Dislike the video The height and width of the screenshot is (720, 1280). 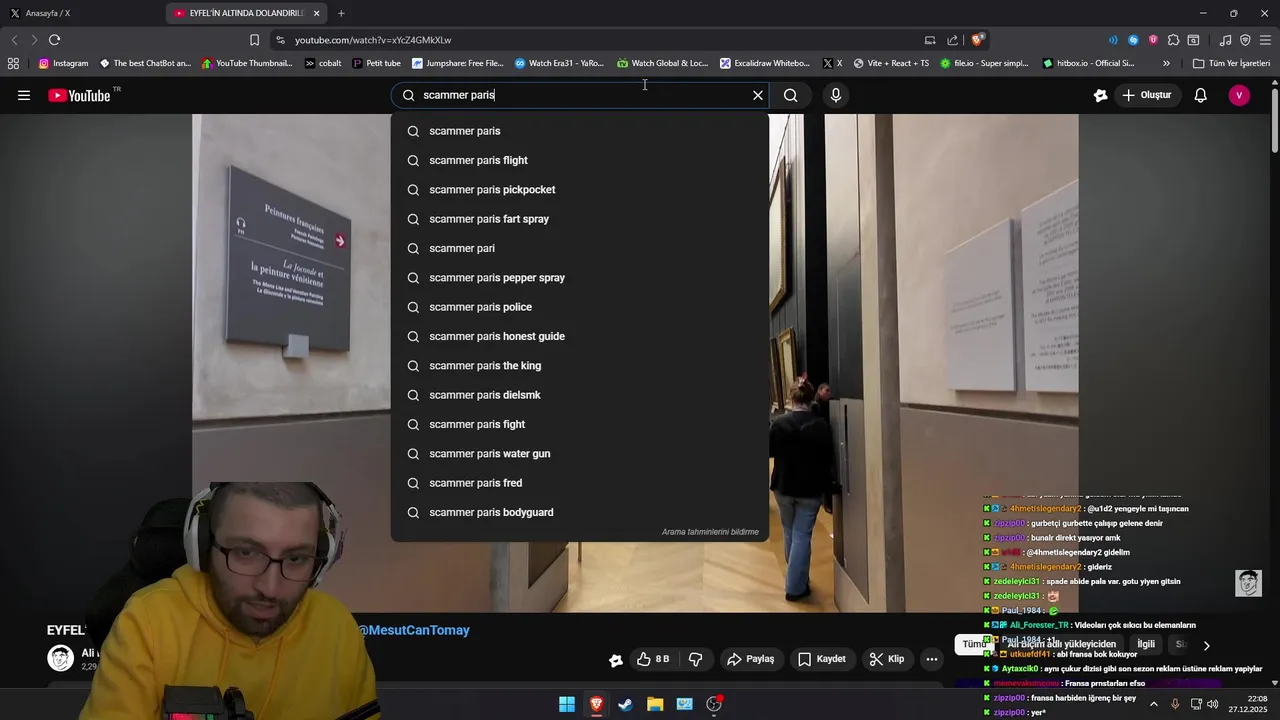click(695, 659)
